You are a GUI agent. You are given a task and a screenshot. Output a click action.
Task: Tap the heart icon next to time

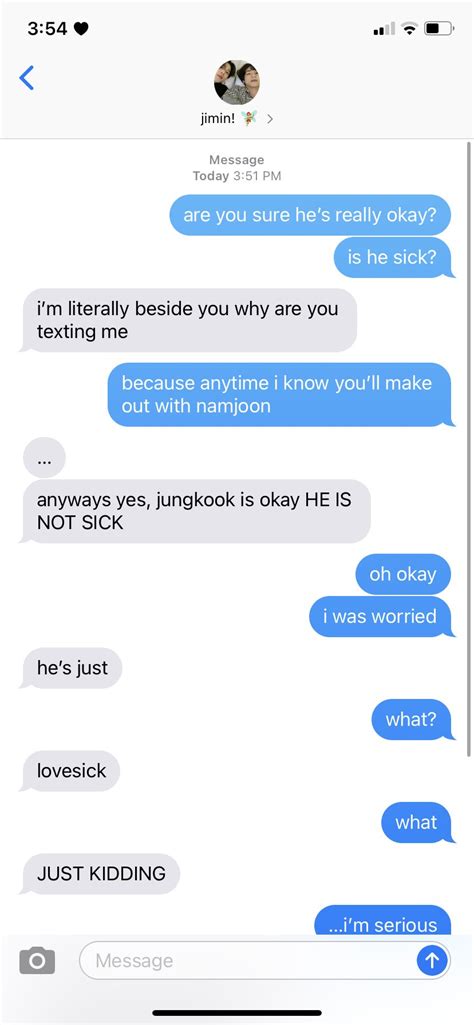tap(81, 29)
